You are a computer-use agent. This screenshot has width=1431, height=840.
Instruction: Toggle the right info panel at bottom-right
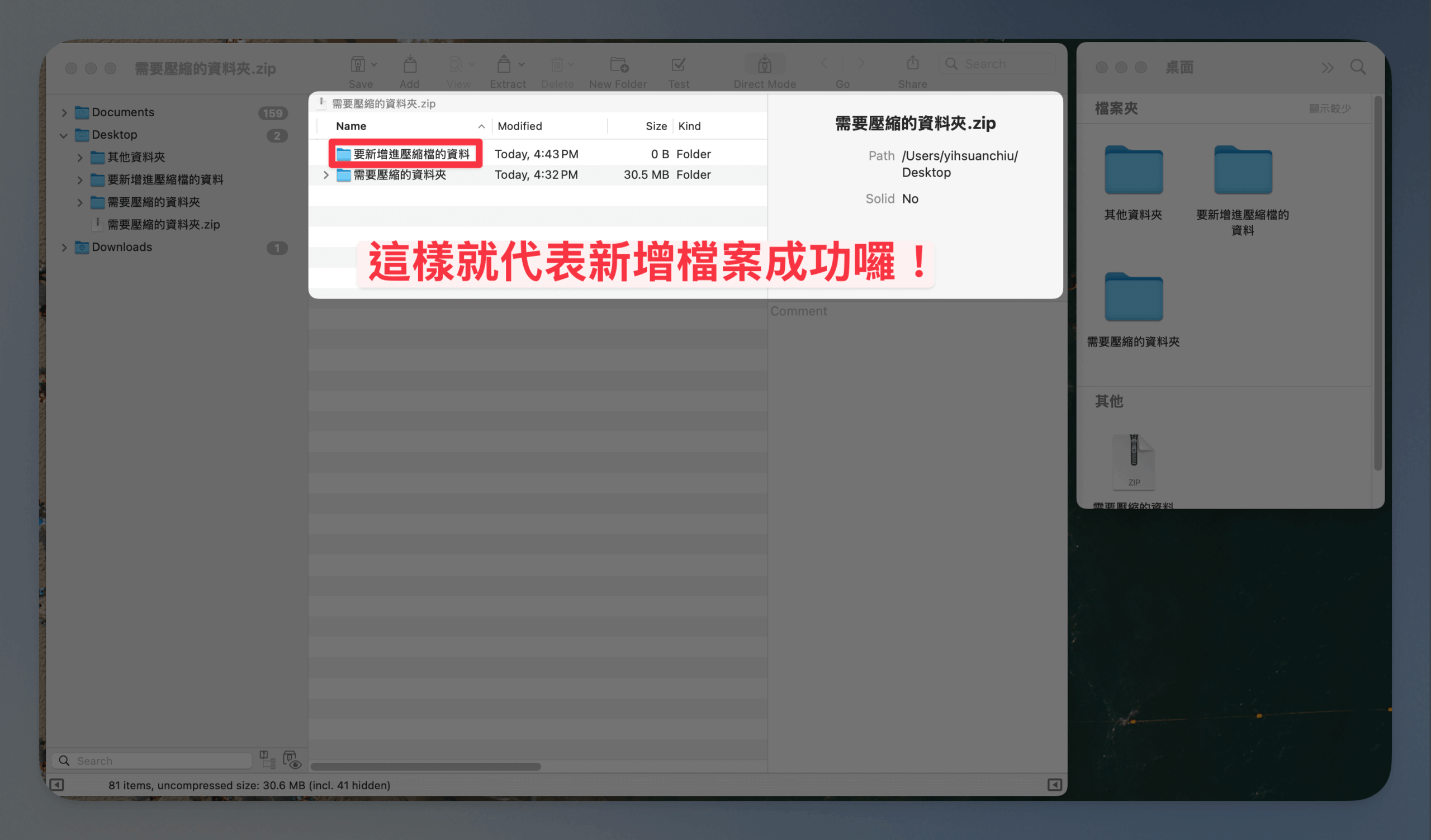pos(1054,785)
